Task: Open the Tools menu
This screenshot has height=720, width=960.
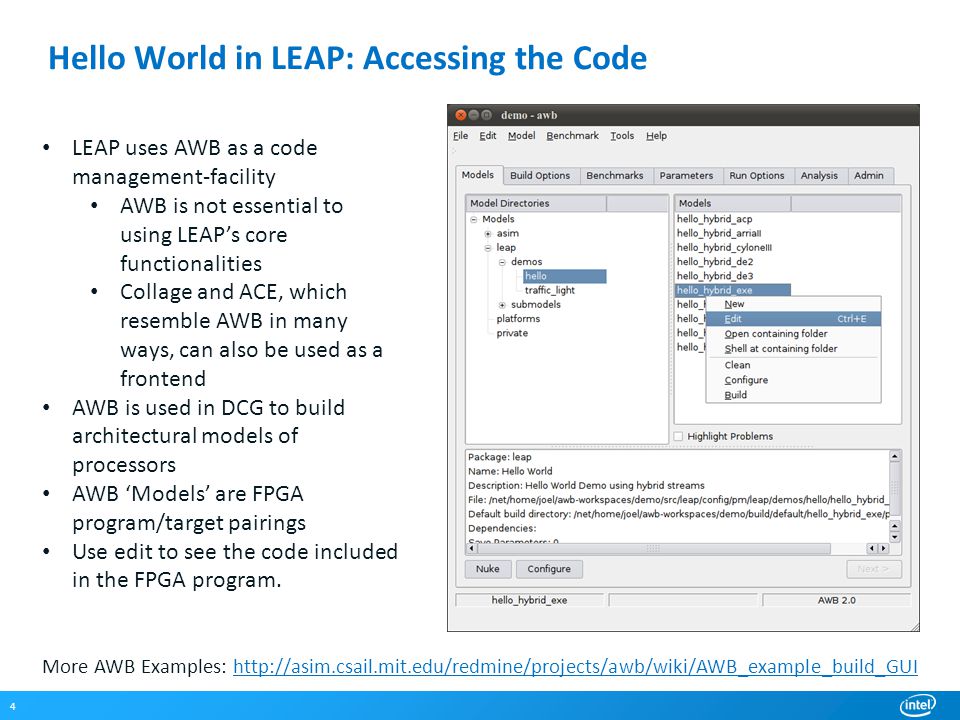Action: click(622, 136)
